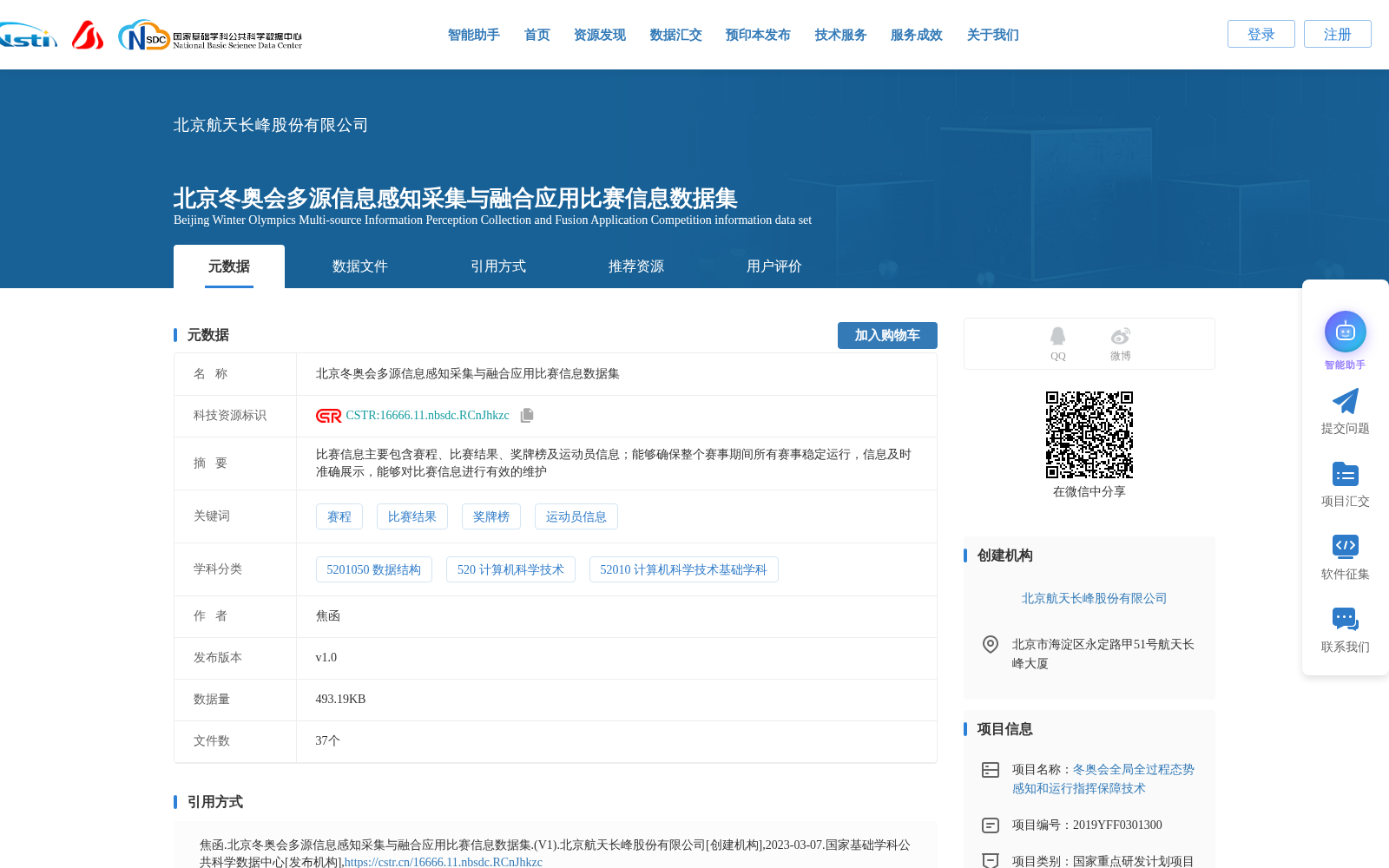Viewport: 1389px width, 868px height.
Task: Open the 智能助手 robot icon in the side panel
Action: (x=1346, y=332)
